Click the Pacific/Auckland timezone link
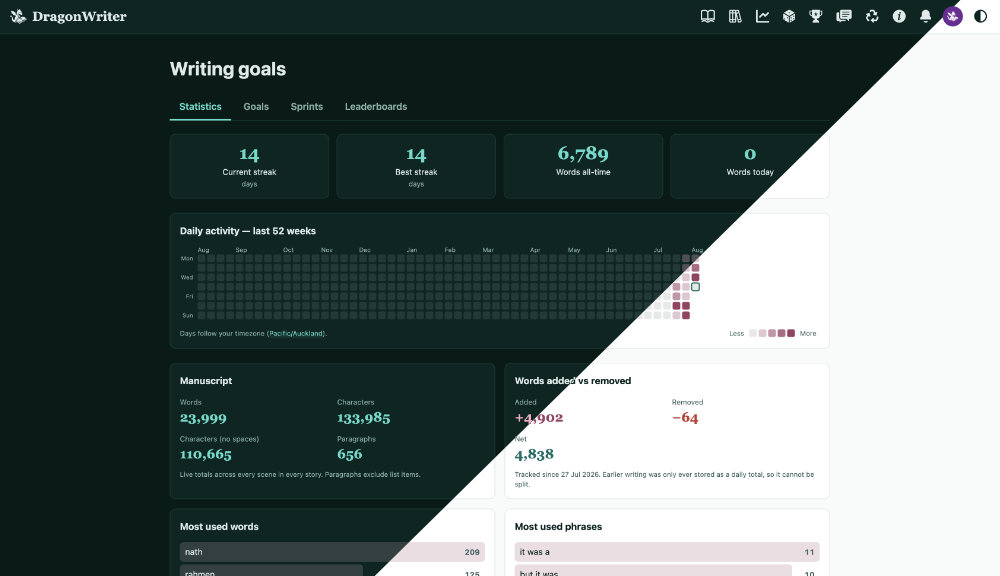Viewport: 1000px width, 576px height. [x=296, y=334]
